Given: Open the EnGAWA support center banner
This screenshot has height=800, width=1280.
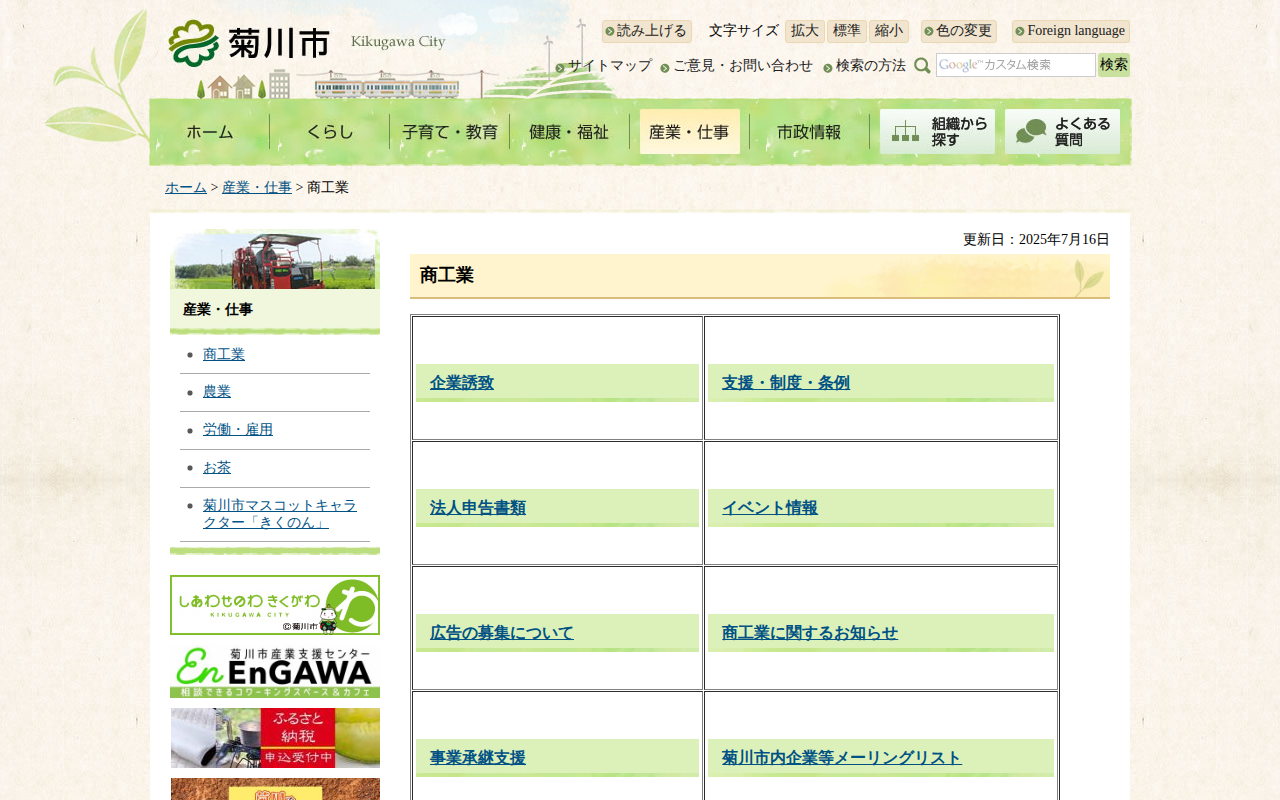Looking at the screenshot, I should pos(275,671).
